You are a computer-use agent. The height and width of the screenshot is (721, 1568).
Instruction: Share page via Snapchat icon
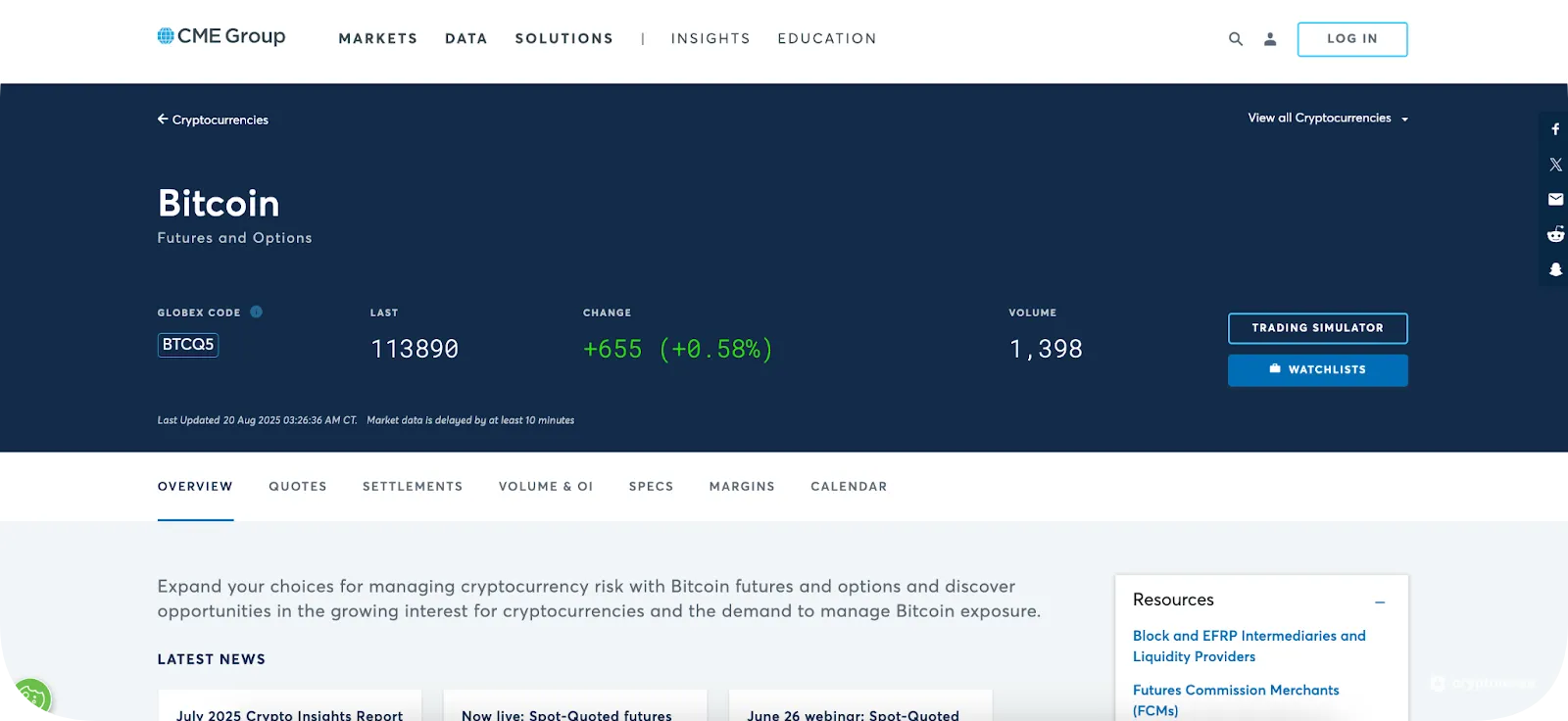coord(1555,269)
